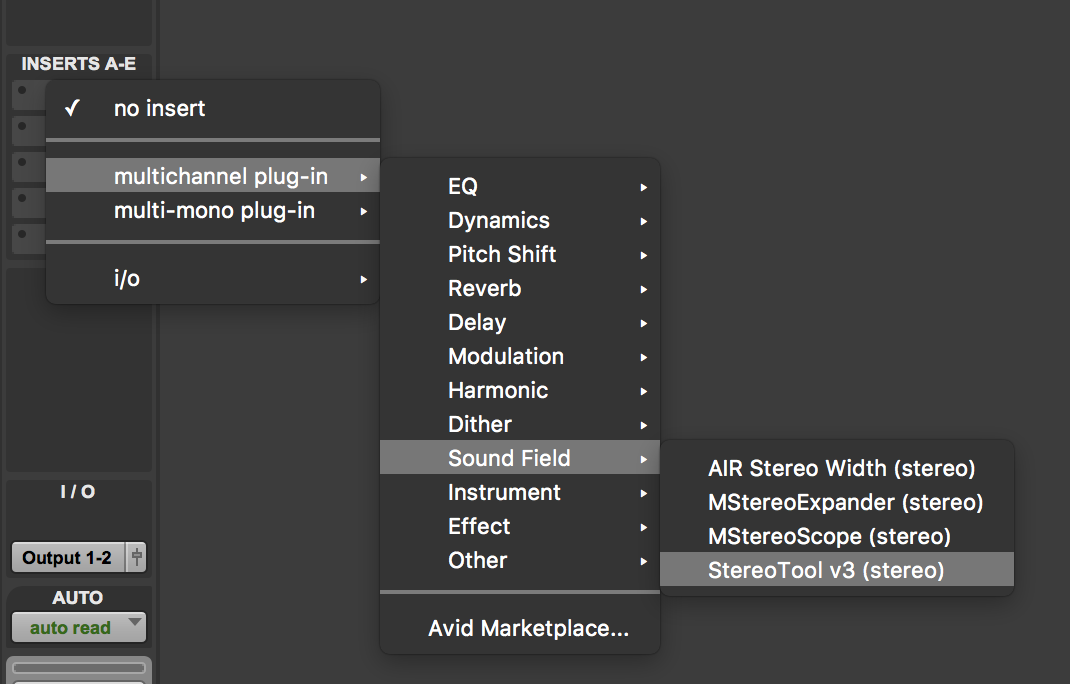Expand the Delay plug-in category
1070x684 pixels.
tap(519, 322)
